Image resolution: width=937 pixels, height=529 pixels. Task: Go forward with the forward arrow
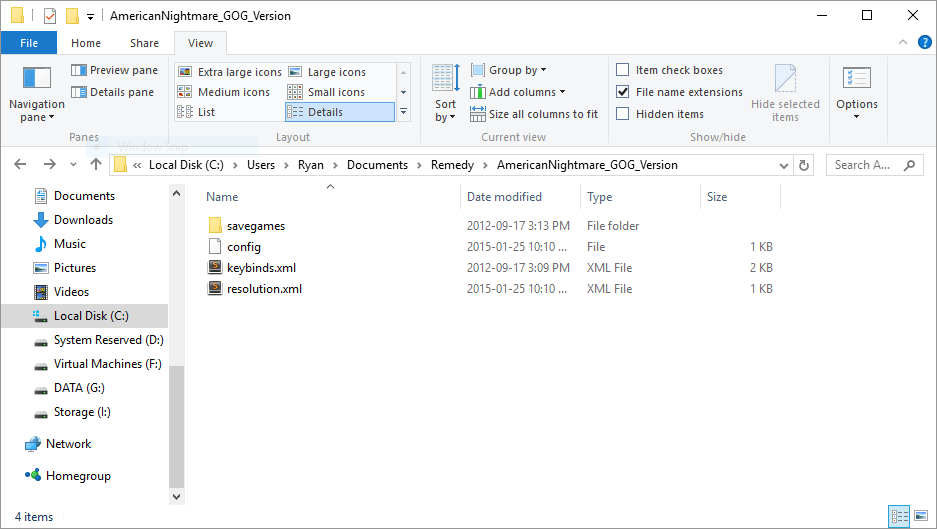click(x=50, y=164)
